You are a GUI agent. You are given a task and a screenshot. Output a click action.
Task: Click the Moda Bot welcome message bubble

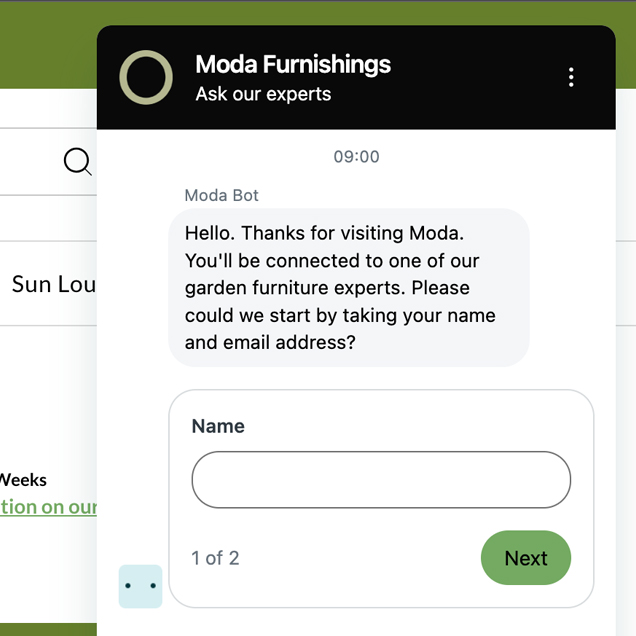[349, 288]
